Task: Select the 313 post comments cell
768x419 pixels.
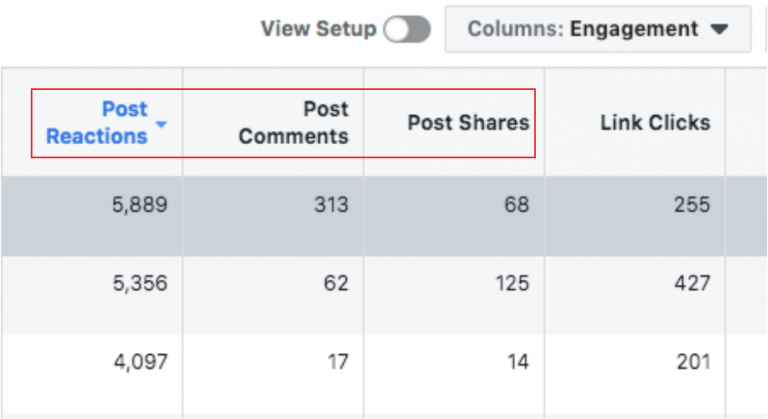Action: (330, 205)
